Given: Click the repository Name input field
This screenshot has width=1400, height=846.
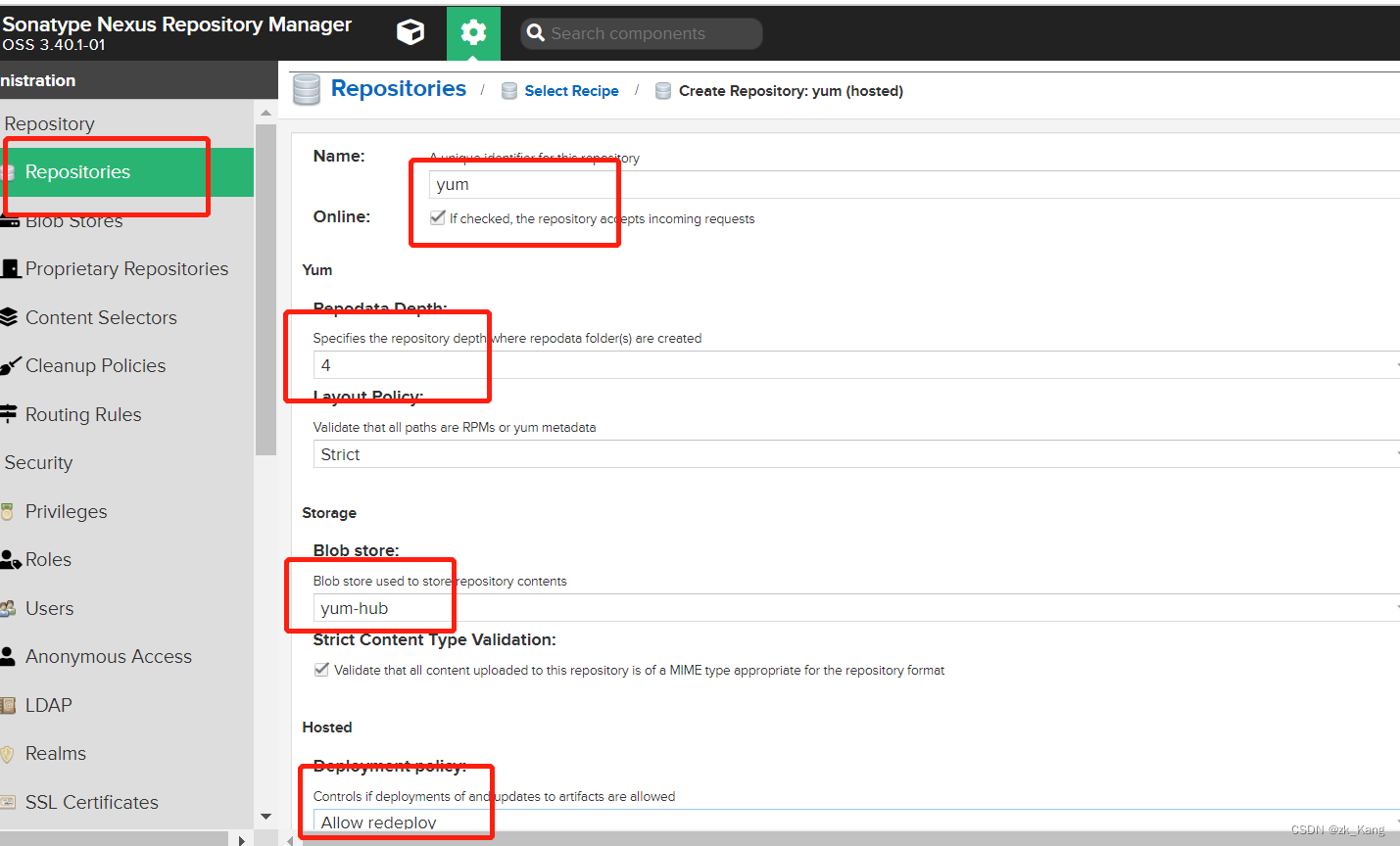Looking at the screenshot, I should tap(882, 184).
